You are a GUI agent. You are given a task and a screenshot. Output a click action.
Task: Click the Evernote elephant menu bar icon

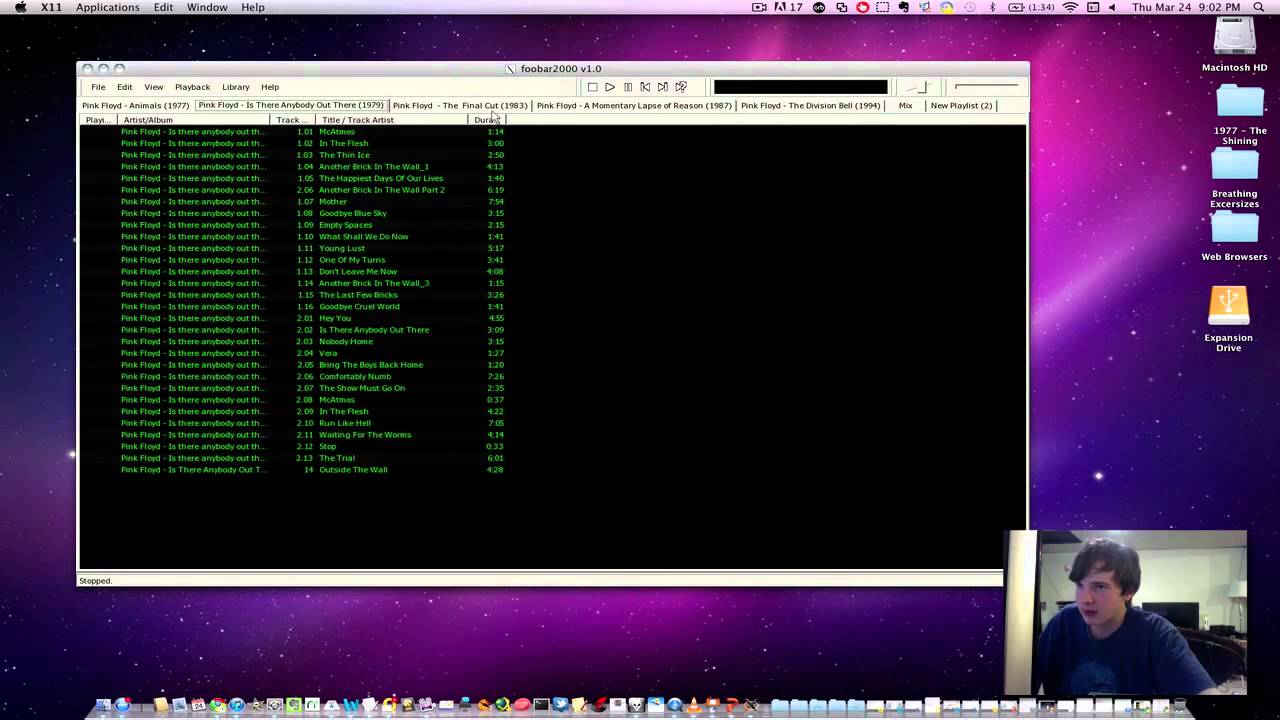point(904,7)
